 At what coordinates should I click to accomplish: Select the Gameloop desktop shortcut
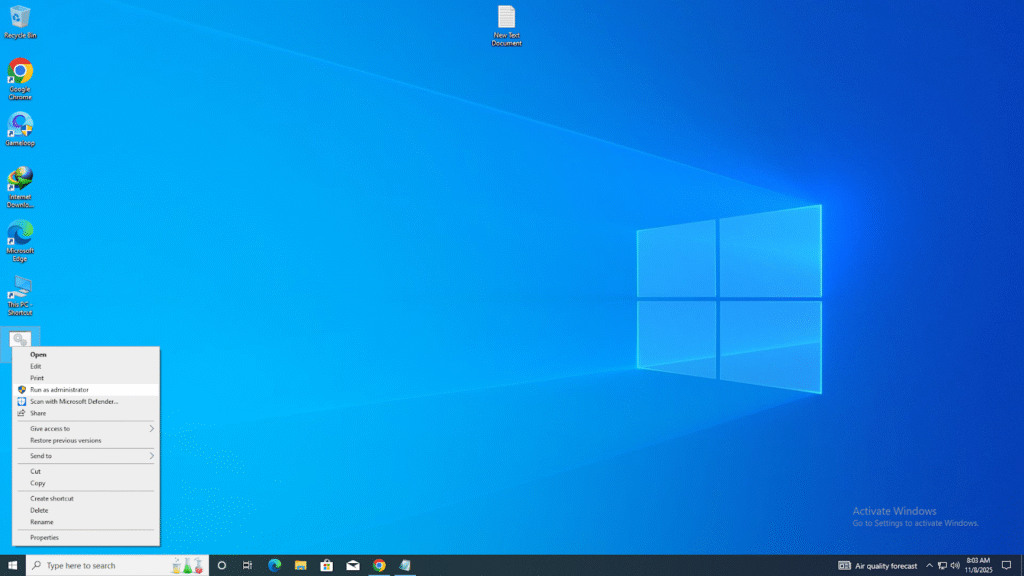pyautogui.click(x=20, y=126)
